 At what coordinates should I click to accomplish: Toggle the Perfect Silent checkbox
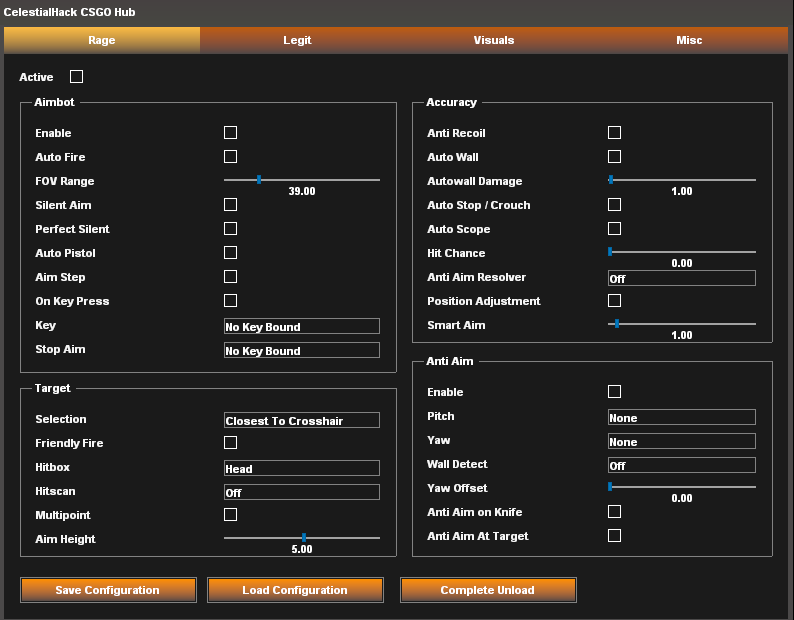[x=230, y=228]
